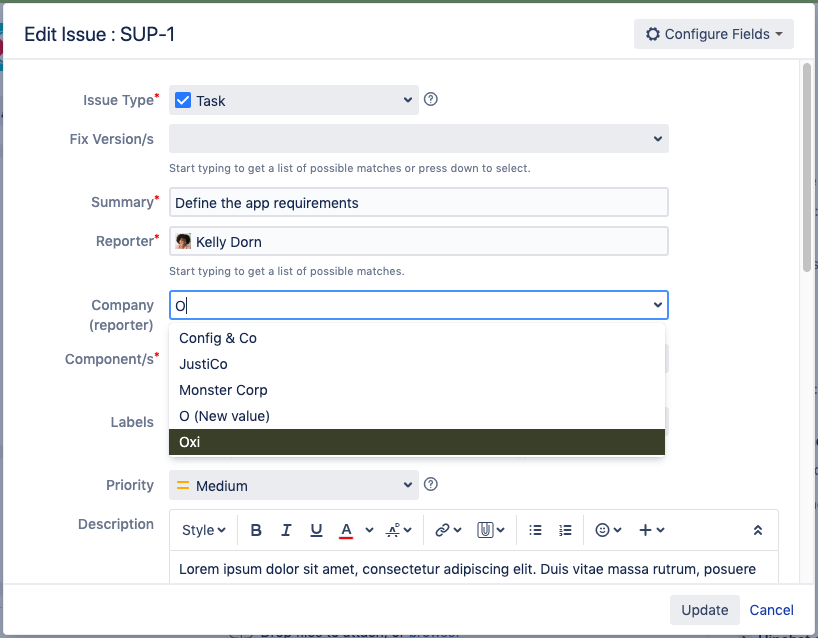Click the attachment paperclip icon
Image resolution: width=818 pixels, height=638 pixels.
485,530
